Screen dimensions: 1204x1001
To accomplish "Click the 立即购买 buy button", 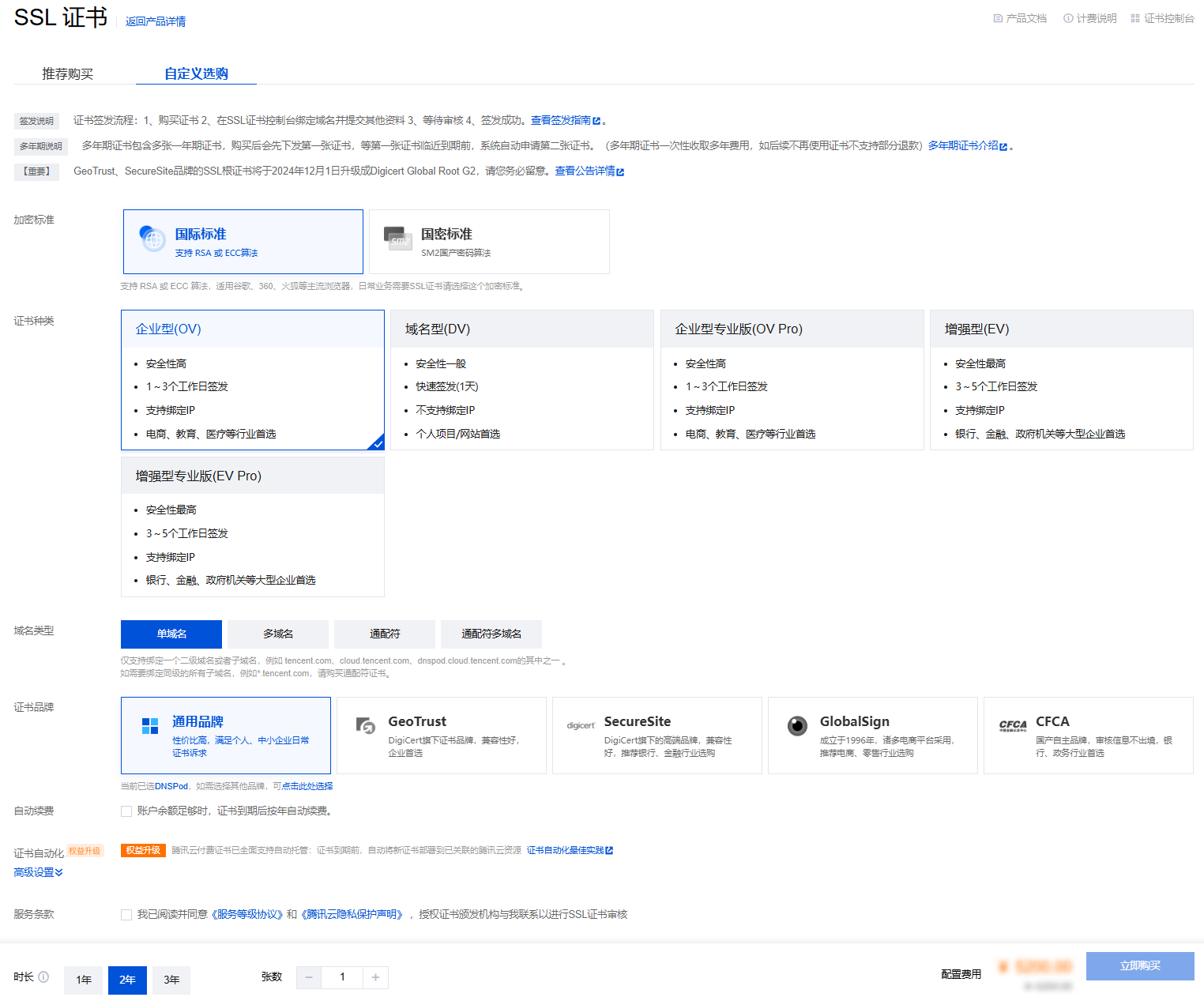I will (x=1140, y=966).
